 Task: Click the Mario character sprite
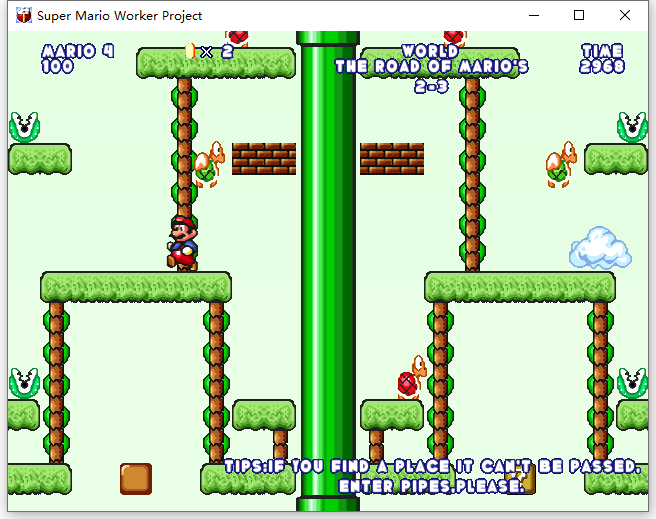tap(182, 243)
